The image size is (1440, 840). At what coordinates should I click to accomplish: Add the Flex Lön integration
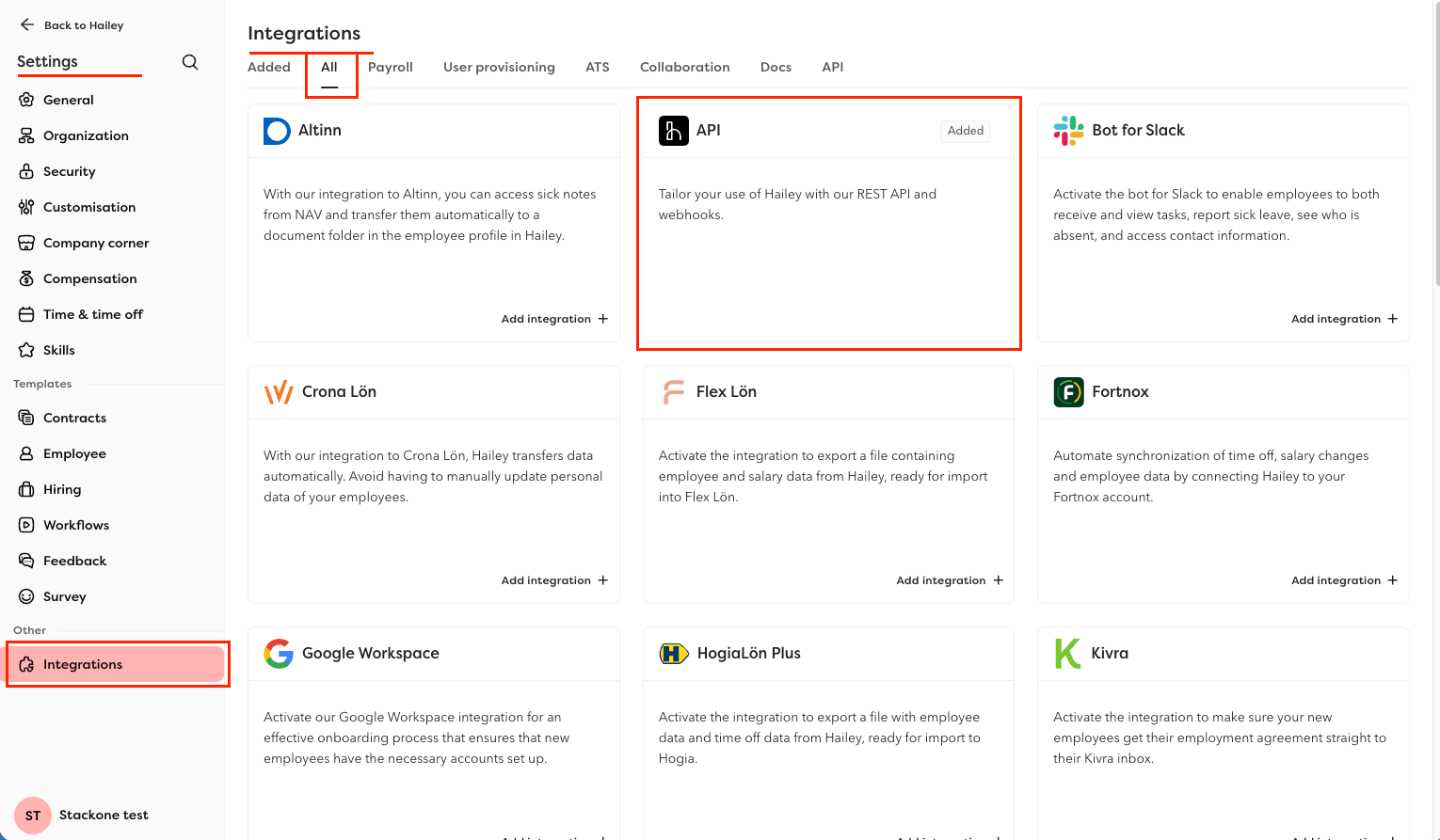[x=950, y=580]
